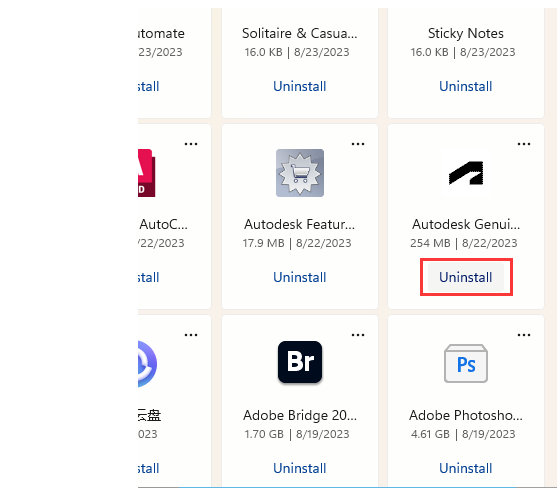560x491 pixels.
Task: Click the Adobe Photoshop Ps icon
Action: pyautogui.click(x=466, y=363)
